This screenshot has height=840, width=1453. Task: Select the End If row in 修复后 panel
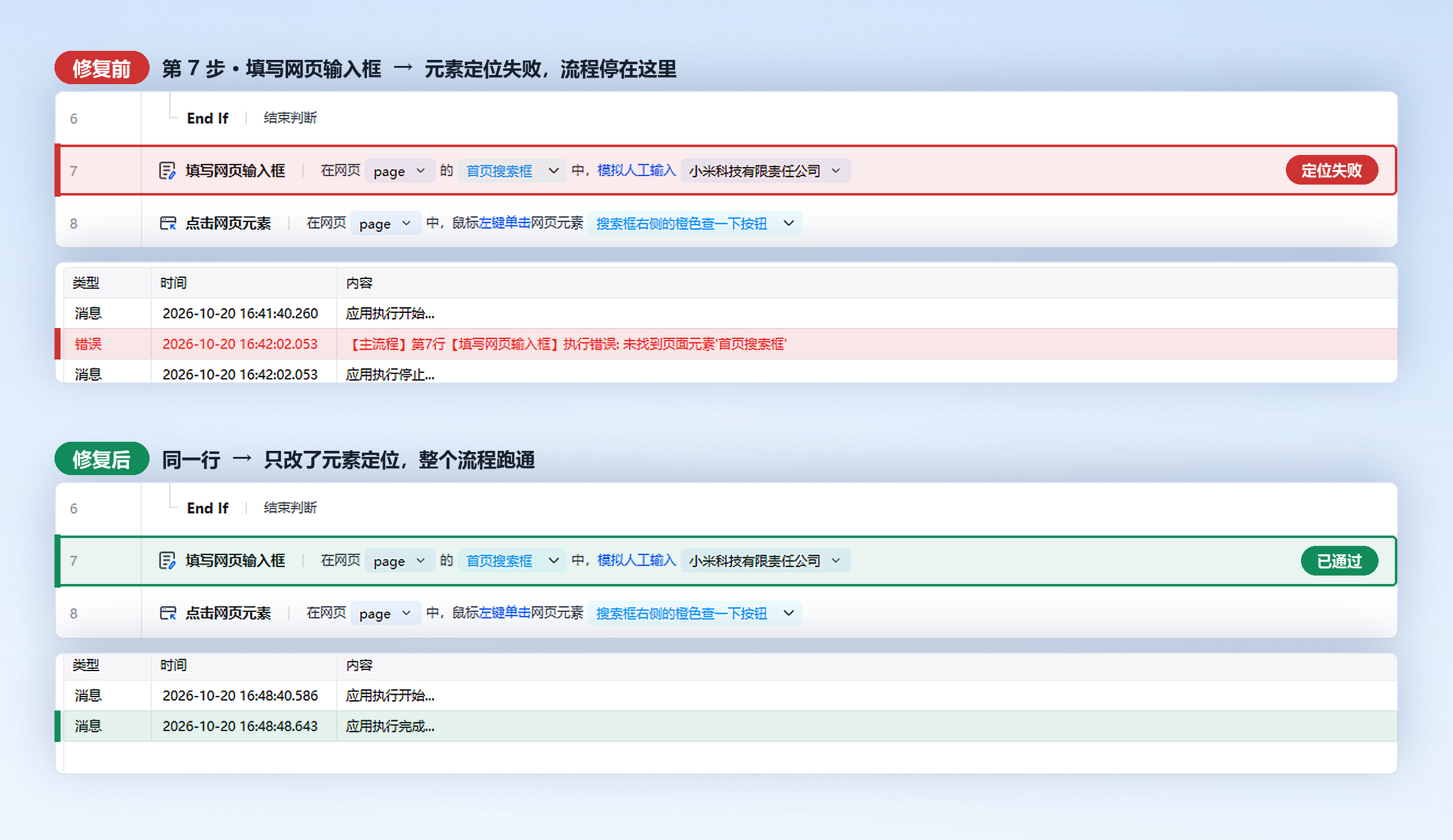(x=726, y=508)
